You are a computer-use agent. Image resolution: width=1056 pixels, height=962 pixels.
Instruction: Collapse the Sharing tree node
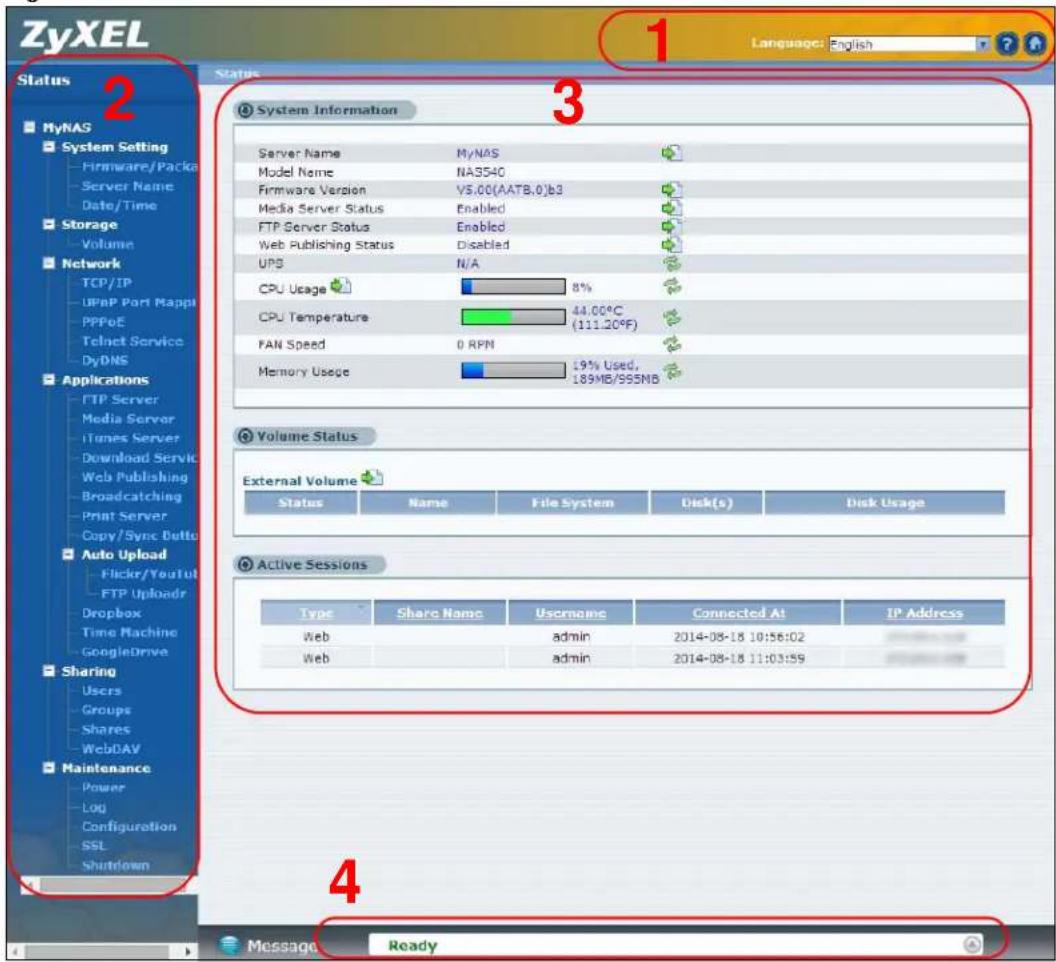(48, 670)
